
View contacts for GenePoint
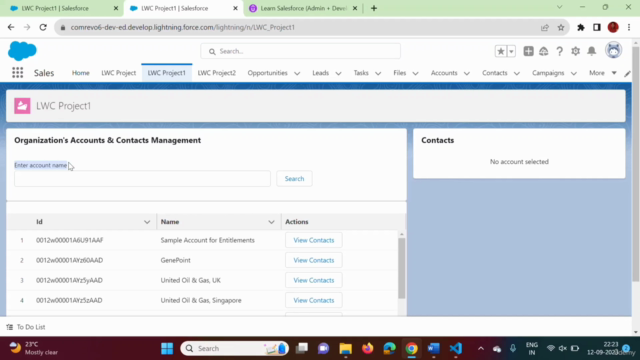pyautogui.click(x=313, y=260)
